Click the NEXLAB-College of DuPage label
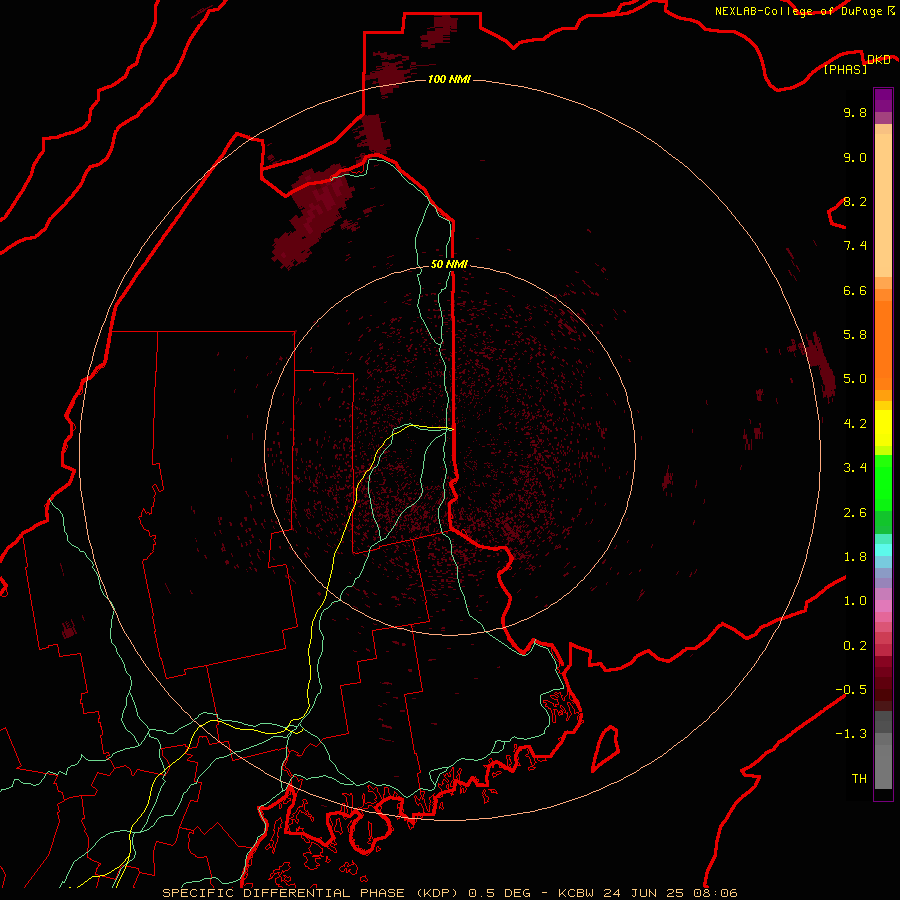The height and width of the screenshot is (900, 900). coord(804,11)
